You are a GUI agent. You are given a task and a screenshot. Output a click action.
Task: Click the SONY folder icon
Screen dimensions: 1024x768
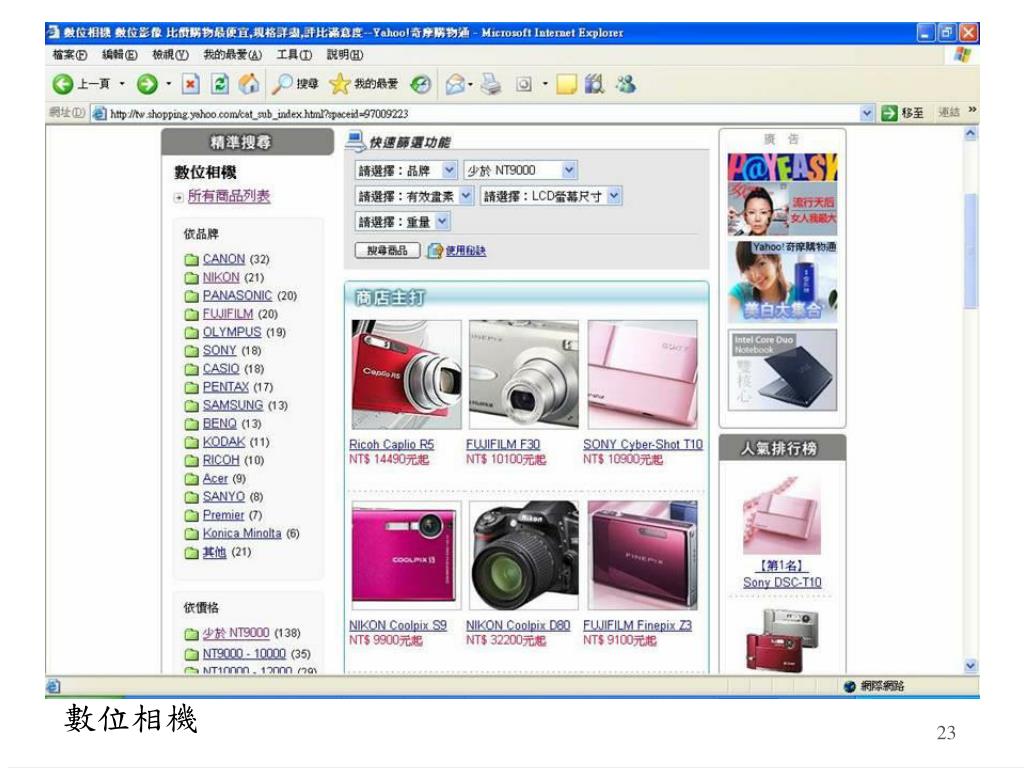pos(191,351)
